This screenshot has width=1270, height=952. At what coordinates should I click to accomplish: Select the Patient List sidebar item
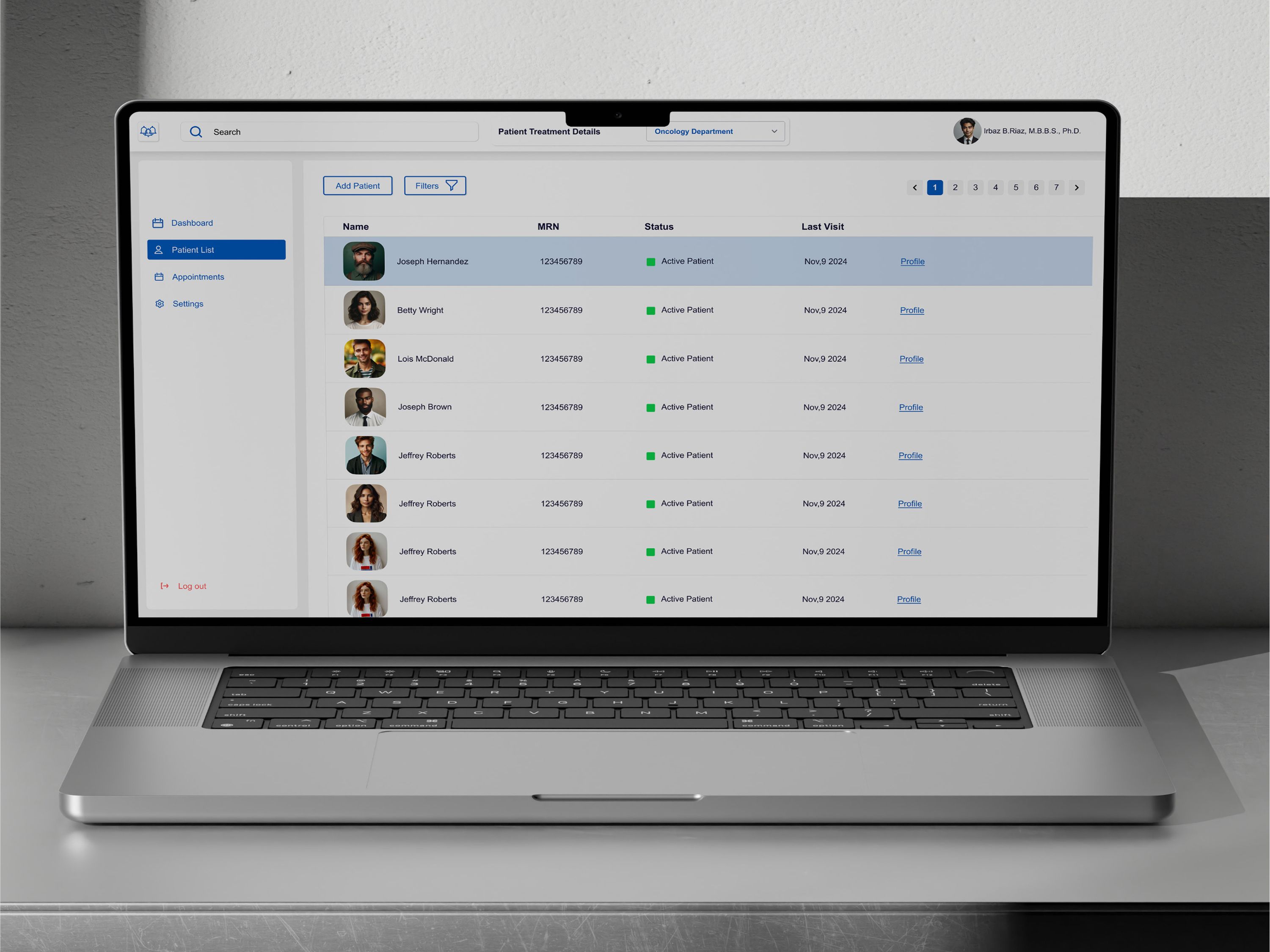click(x=216, y=250)
